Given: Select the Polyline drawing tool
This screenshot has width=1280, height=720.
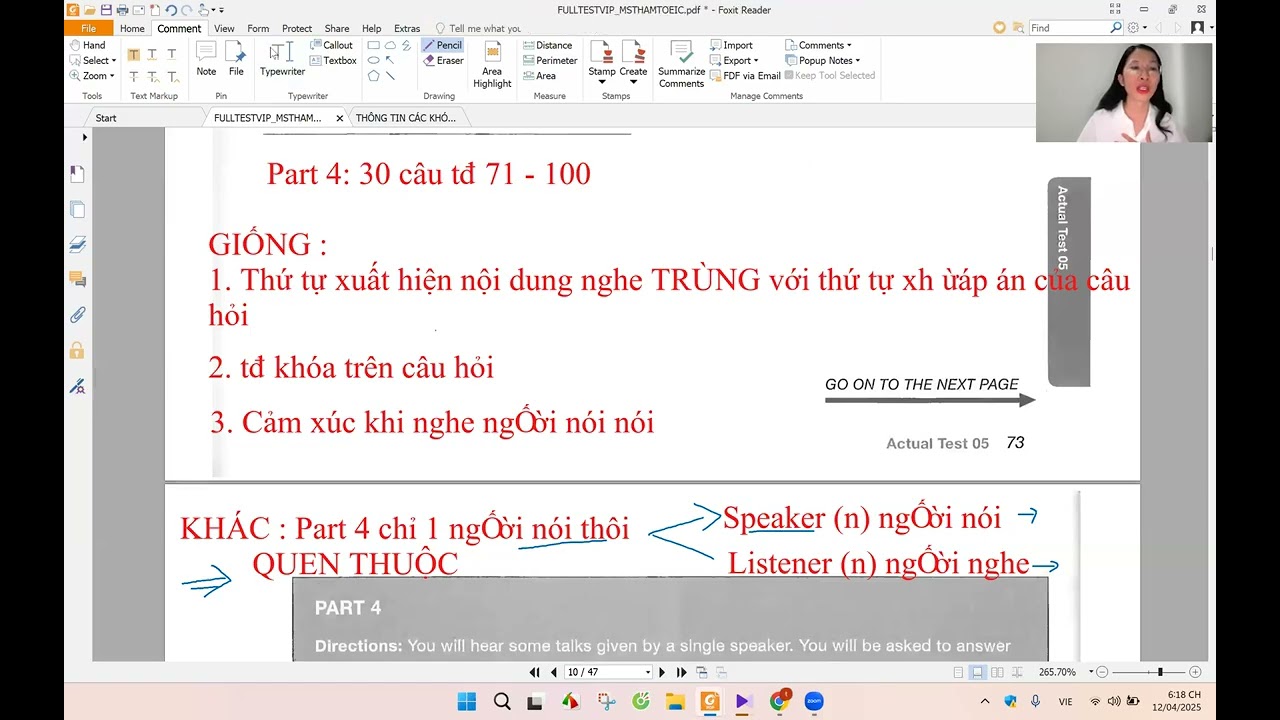Looking at the screenshot, I should [406, 45].
